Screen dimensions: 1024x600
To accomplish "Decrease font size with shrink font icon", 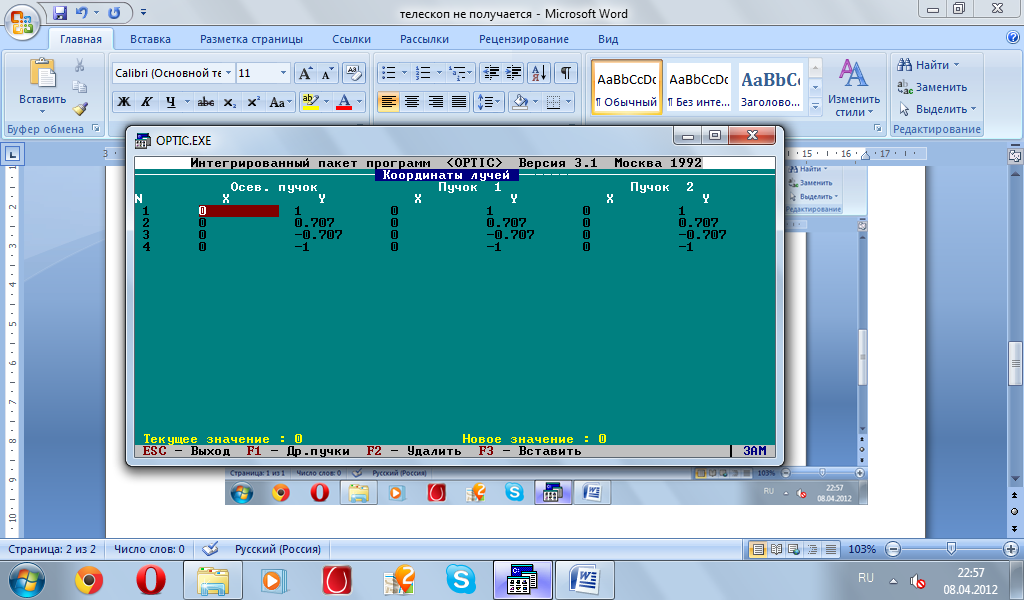I will (x=327, y=73).
